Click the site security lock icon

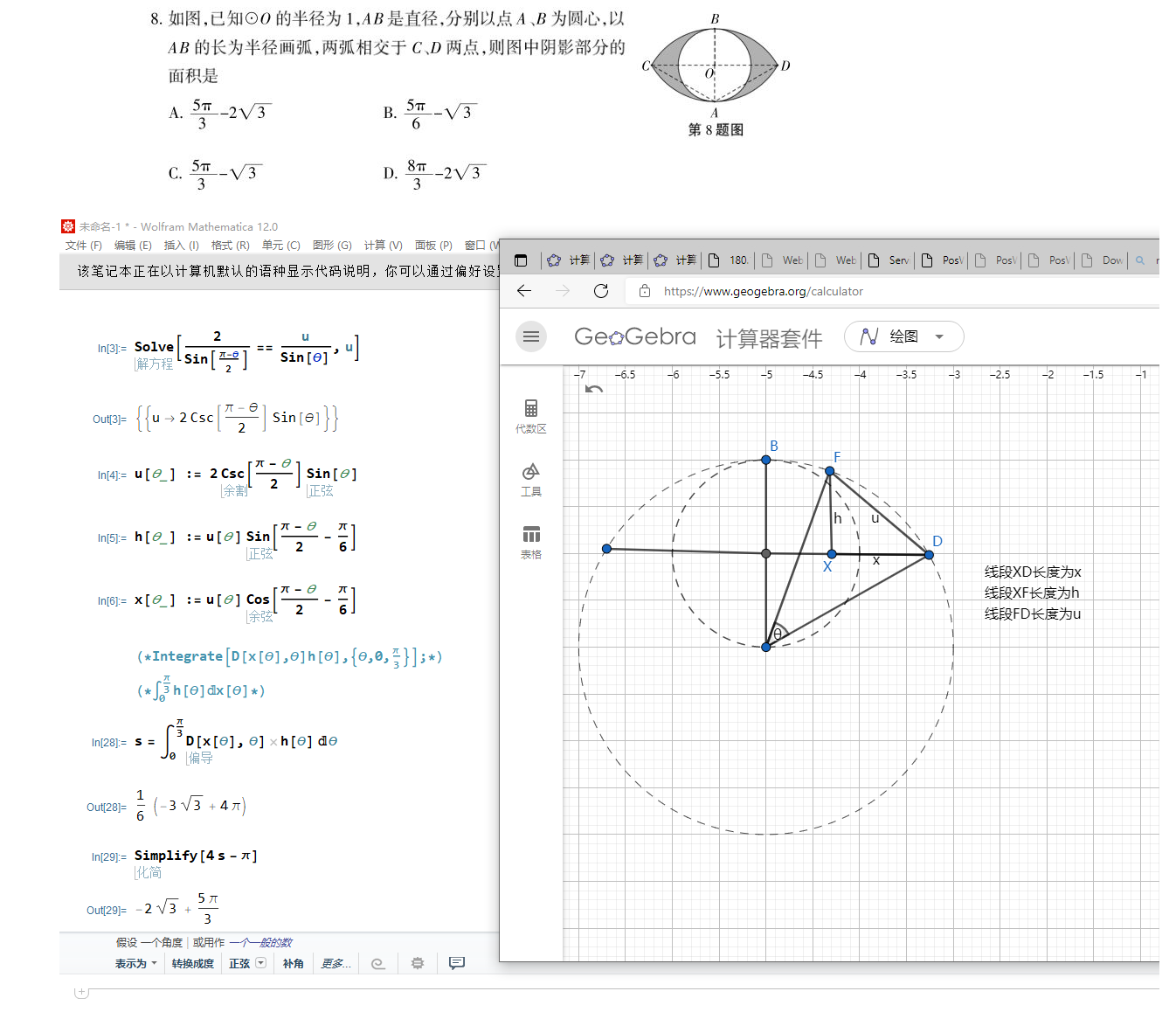coord(644,291)
